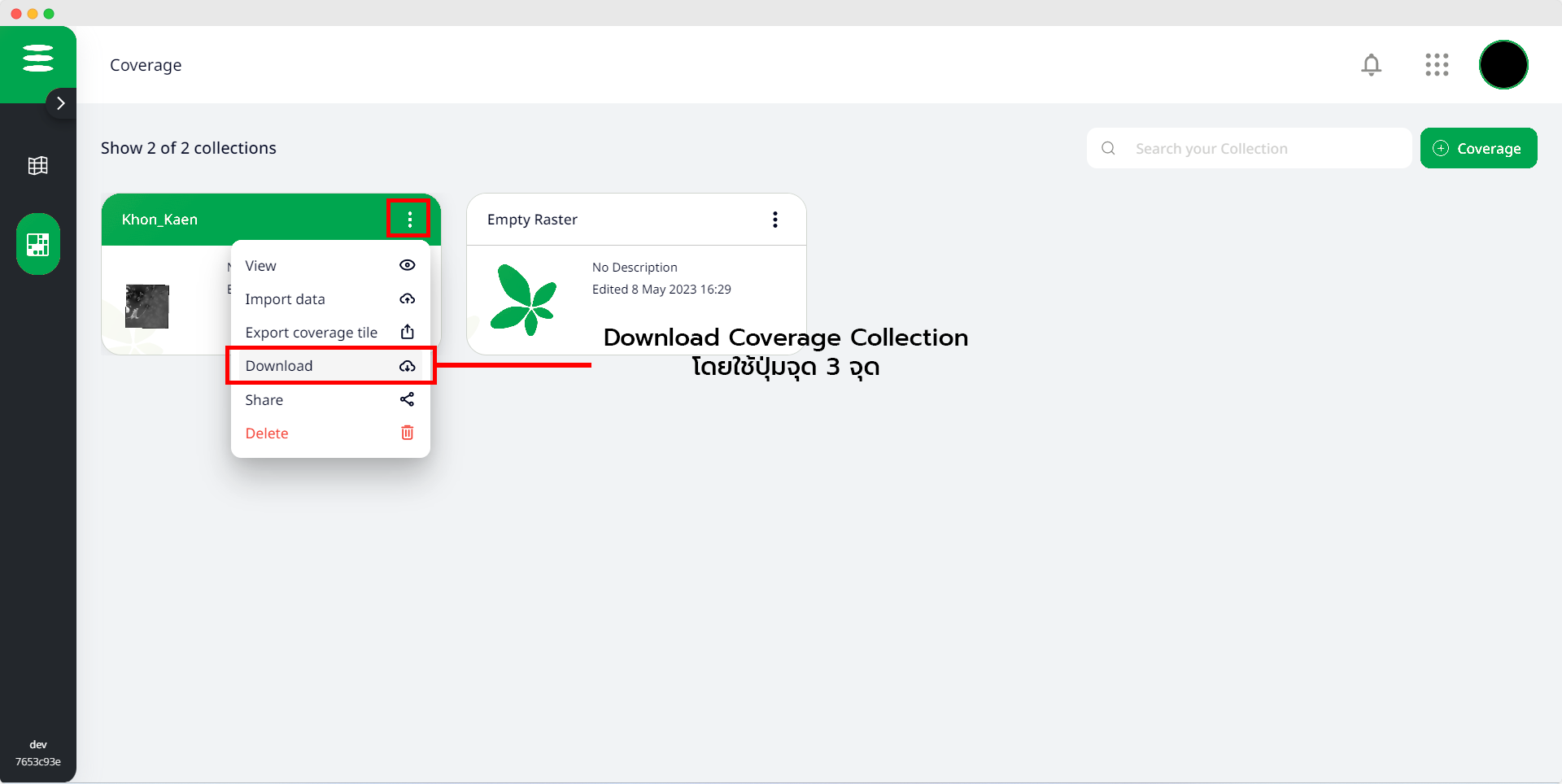This screenshot has height=784, width=1562.
Task: Click the Khon_Kaen card title
Action: pos(159,220)
